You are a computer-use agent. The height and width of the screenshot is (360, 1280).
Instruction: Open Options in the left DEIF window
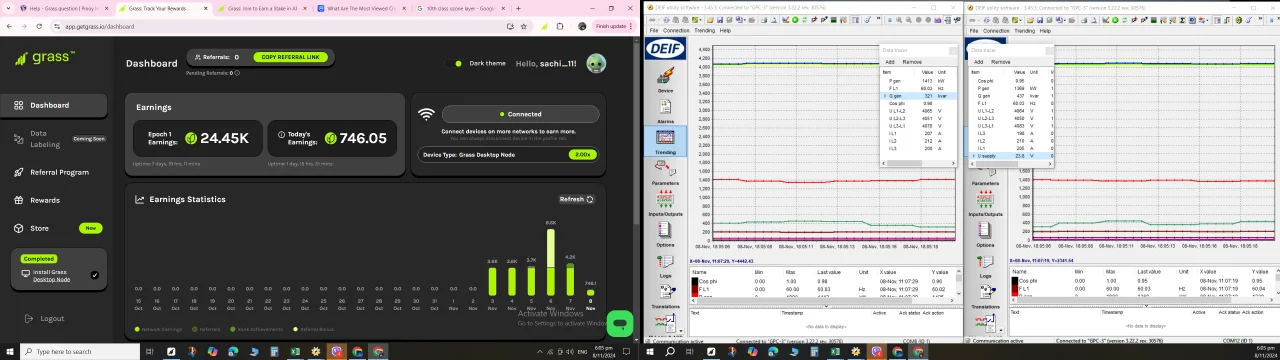665,234
